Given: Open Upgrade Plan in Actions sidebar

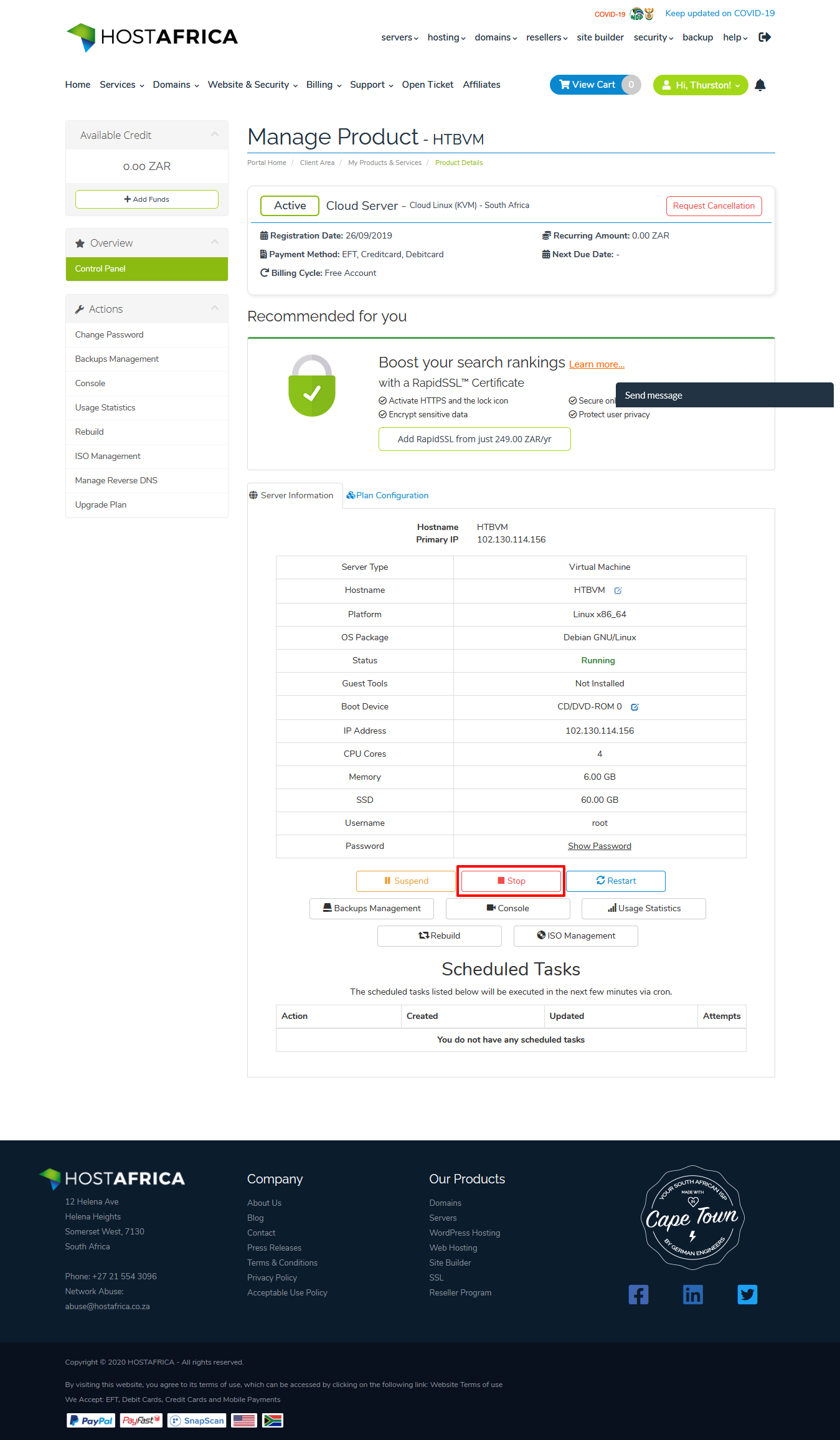Looking at the screenshot, I should click(x=147, y=505).
